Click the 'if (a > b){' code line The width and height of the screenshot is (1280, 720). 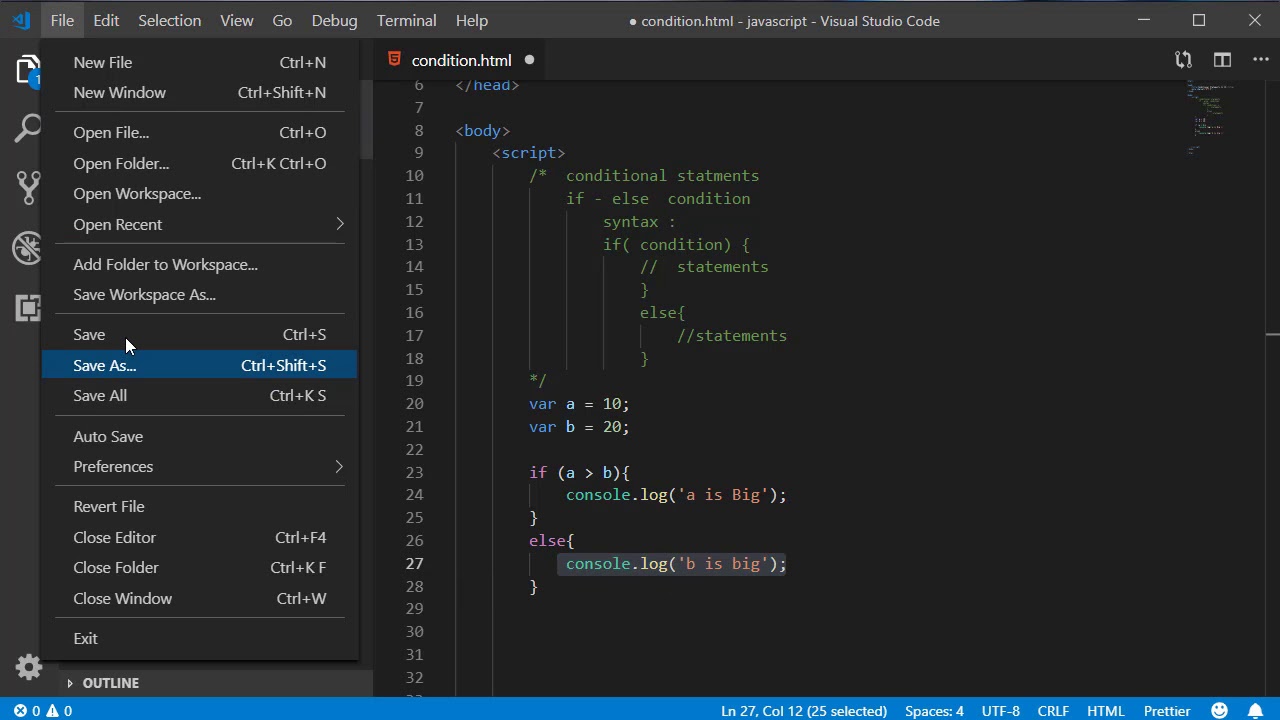579,472
